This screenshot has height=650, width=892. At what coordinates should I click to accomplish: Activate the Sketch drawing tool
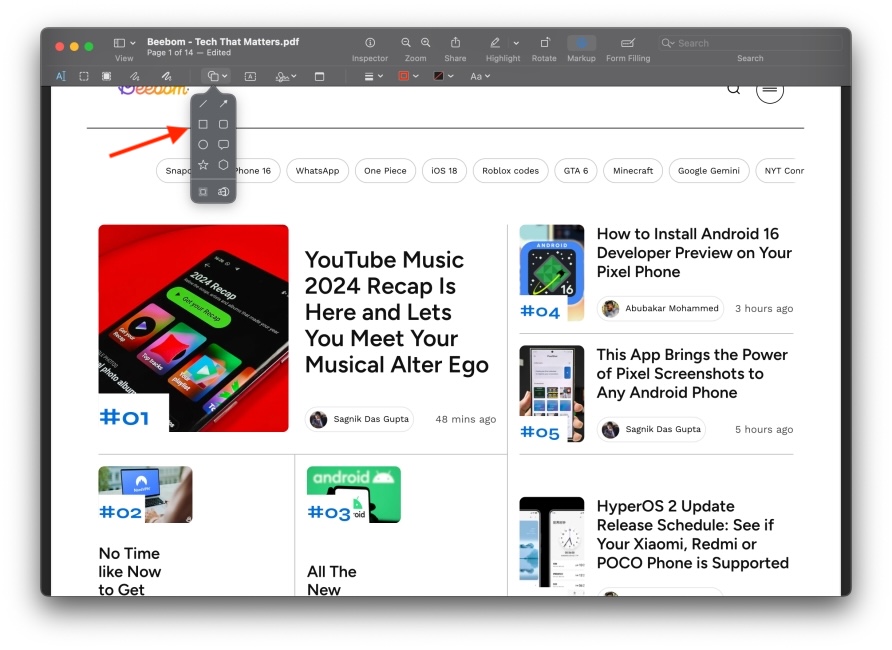[x=134, y=76]
